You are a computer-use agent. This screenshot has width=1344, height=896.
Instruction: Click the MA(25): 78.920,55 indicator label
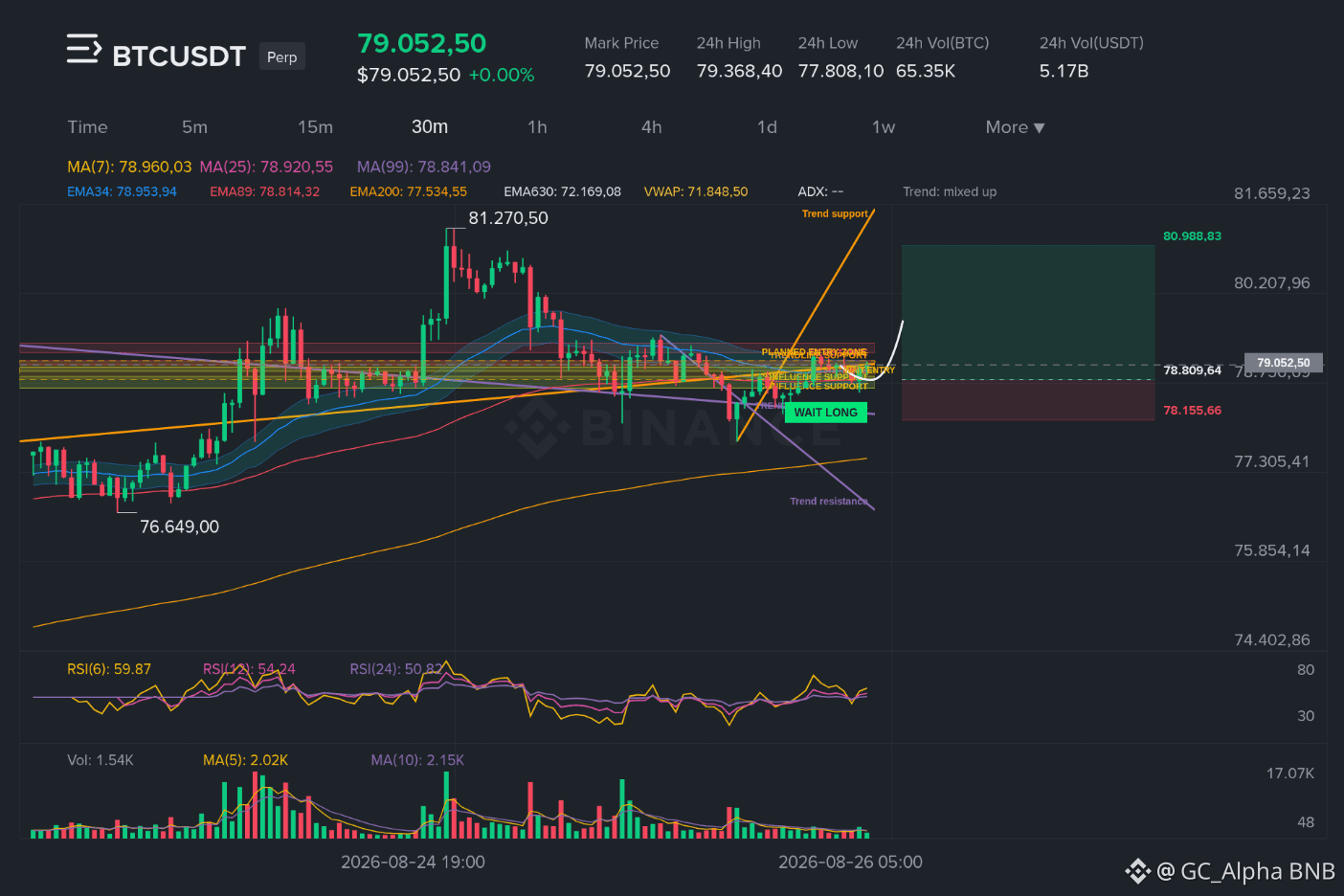coord(266,167)
